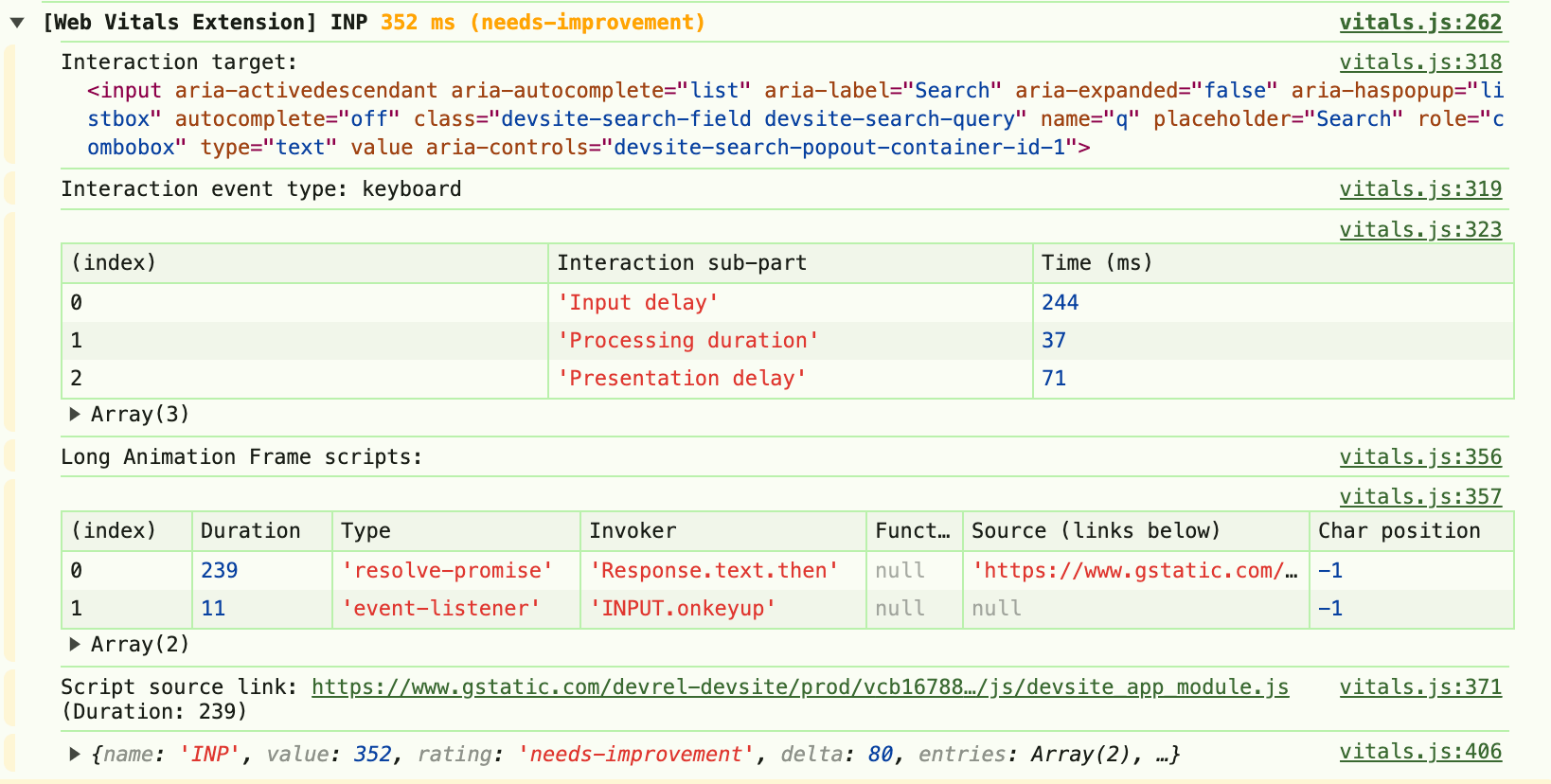The height and width of the screenshot is (784, 1551).
Task: Open the vitals.js:319 source link
Action: (x=1419, y=189)
